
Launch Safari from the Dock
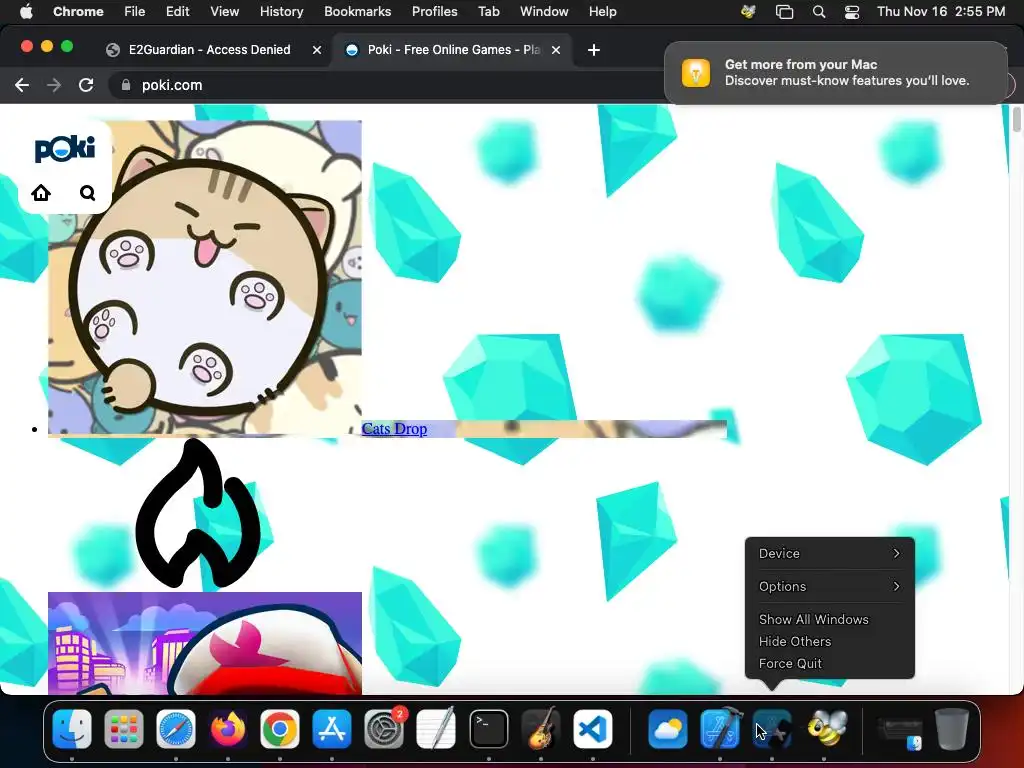[x=176, y=729]
